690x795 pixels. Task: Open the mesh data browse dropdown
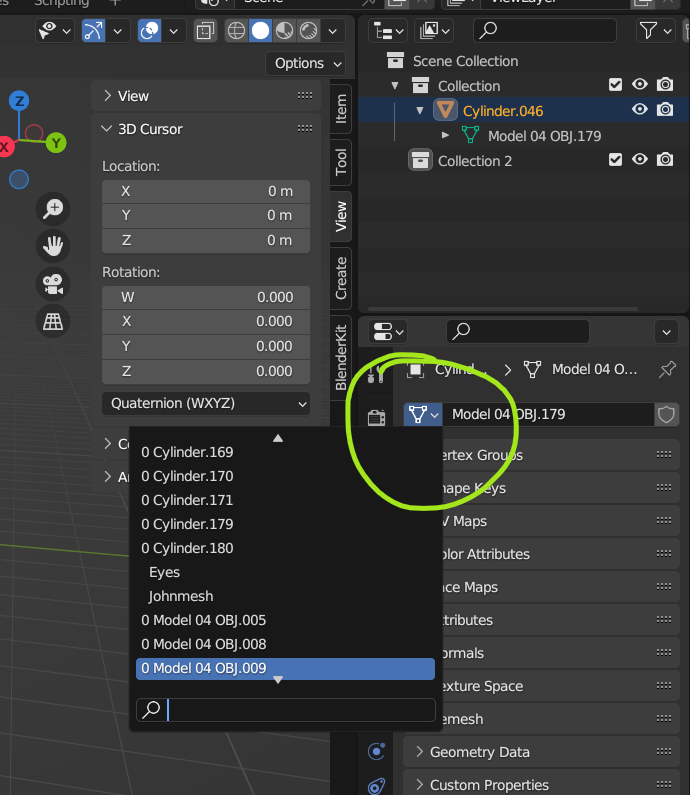(423, 415)
